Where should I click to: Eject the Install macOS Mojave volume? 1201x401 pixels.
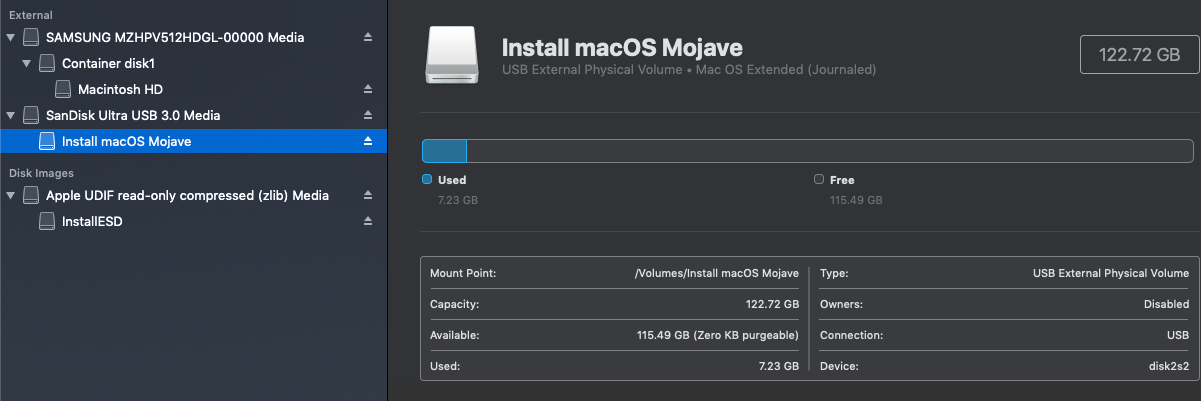click(367, 141)
